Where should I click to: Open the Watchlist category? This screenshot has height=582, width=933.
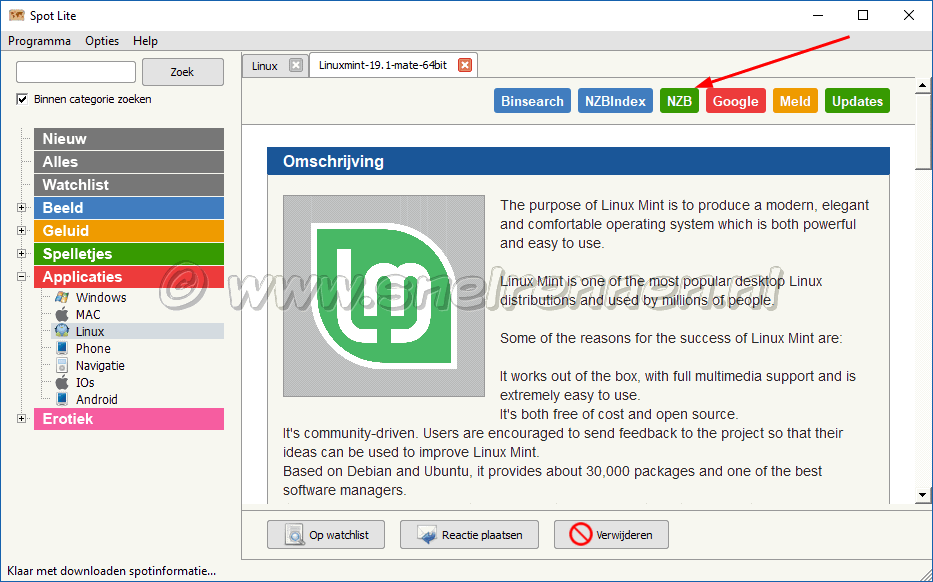point(129,184)
